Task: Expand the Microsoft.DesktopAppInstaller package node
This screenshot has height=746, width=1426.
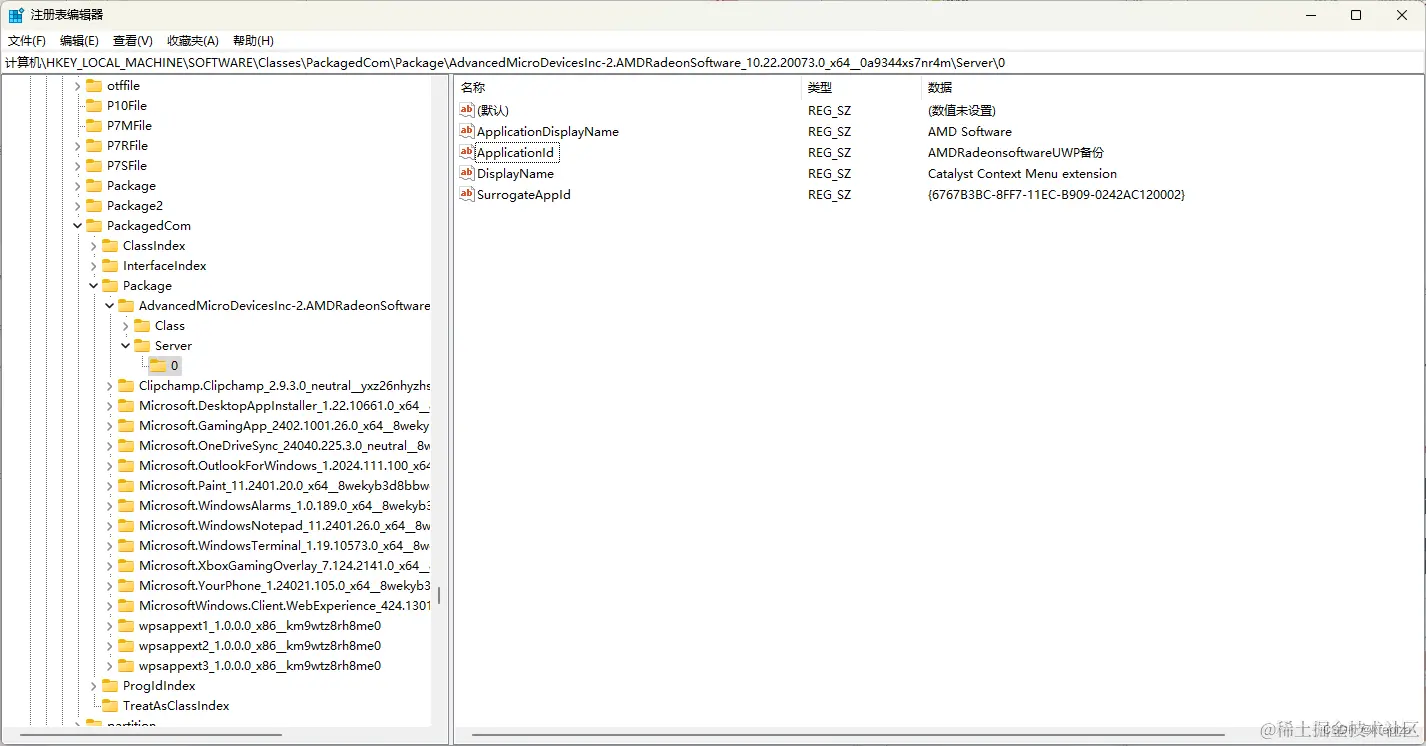Action: tap(110, 406)
